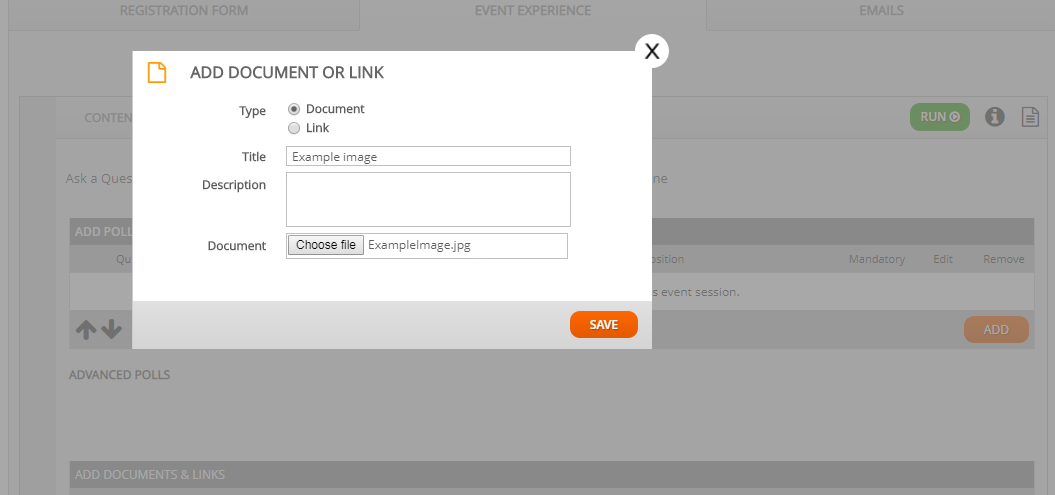Image resolution: width=1055 pixels, height=495 pixels.
Task: Click the Advanced Polls heading
Action: (119, 375)
